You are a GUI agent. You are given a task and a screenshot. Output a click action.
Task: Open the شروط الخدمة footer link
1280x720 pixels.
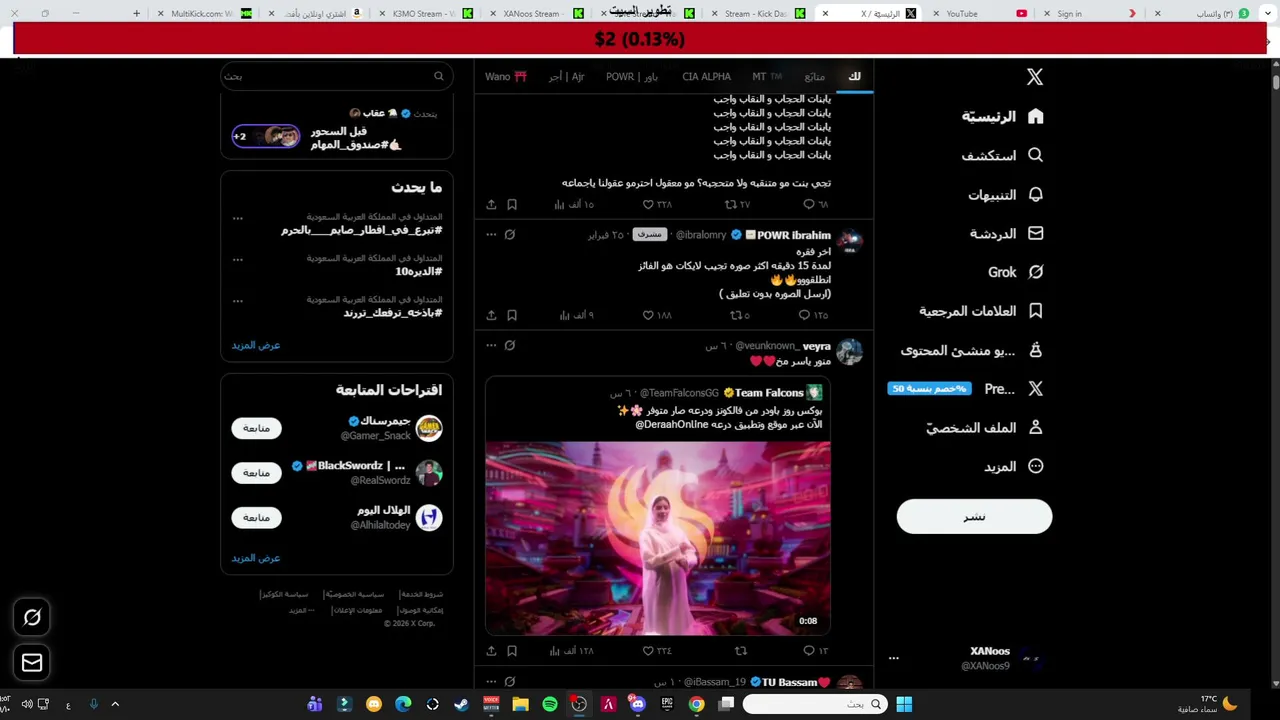(421, 594)
